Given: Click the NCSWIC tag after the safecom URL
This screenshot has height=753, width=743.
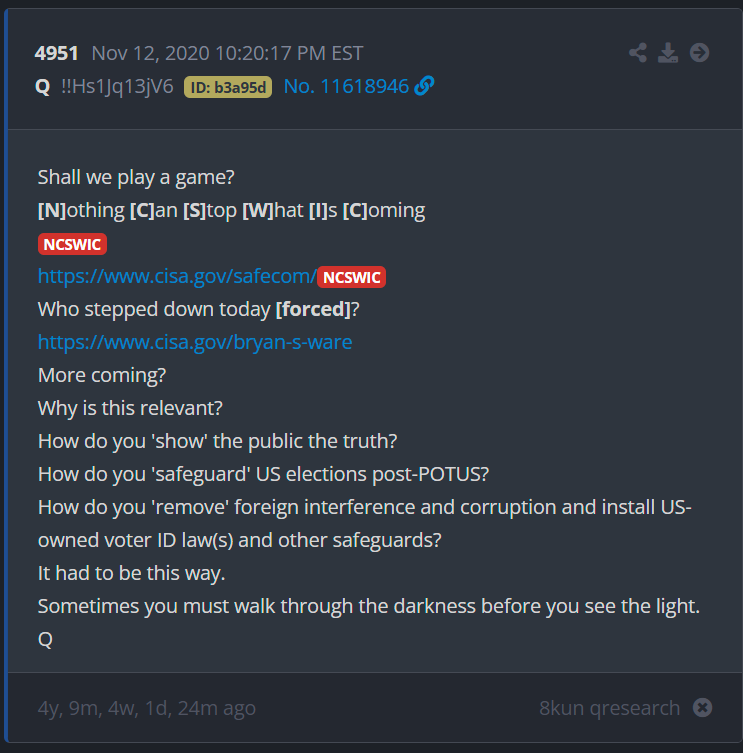Looking at the screenshot, I should point(352,277).
